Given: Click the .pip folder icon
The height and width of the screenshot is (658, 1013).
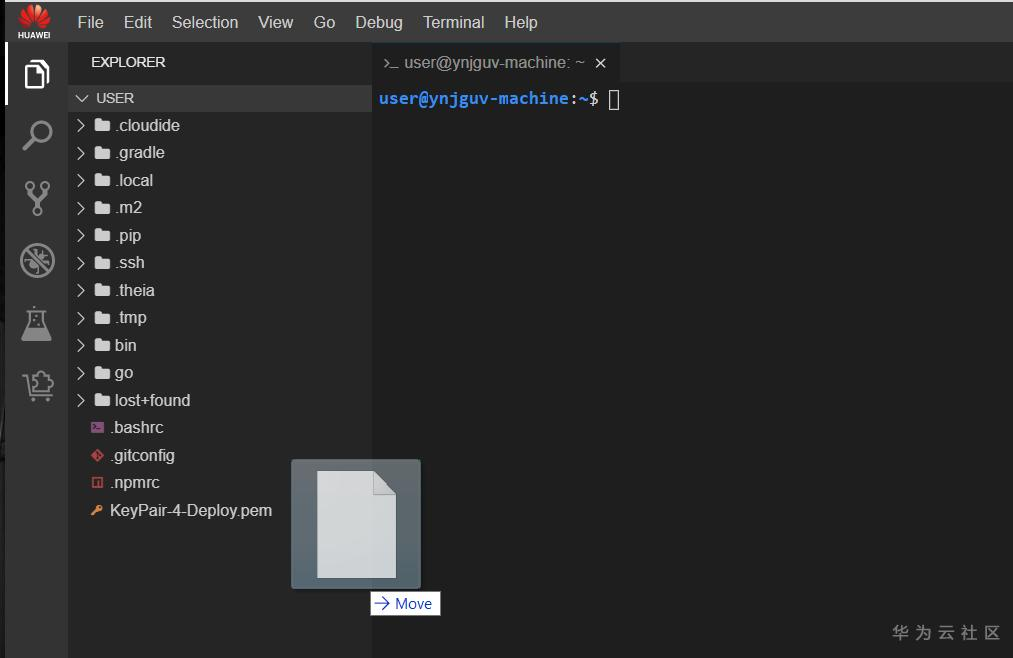Looking at the screenshot, I should point(102,235).
